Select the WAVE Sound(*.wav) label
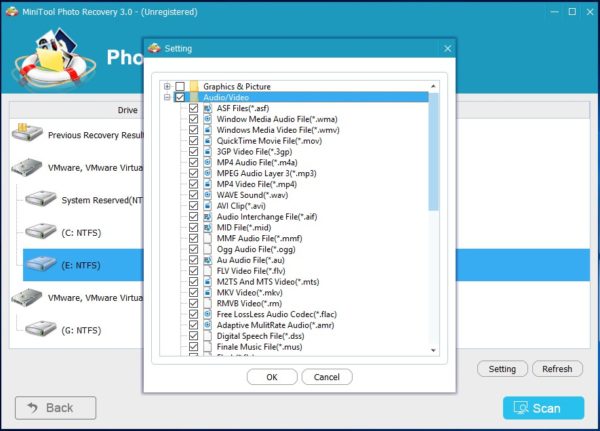The width and height of the screenshot is (600, 431). tap(252, 195)
